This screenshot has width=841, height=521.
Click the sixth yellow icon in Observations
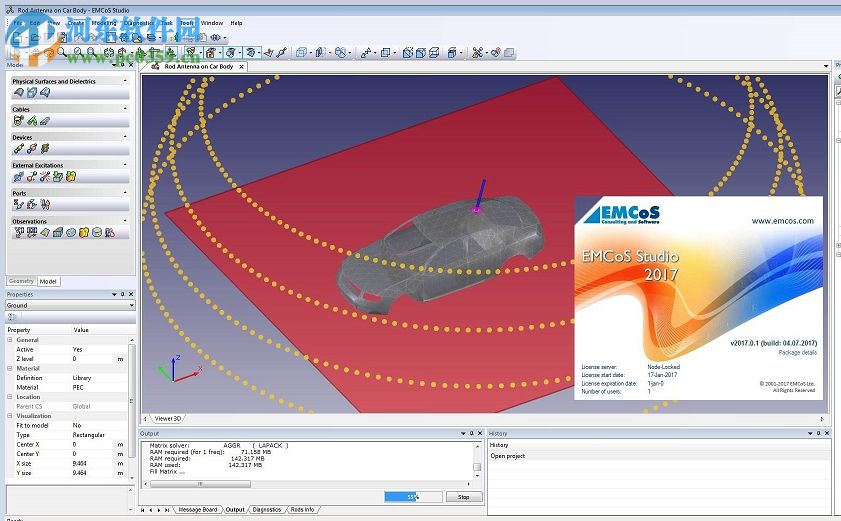[84, 232]
